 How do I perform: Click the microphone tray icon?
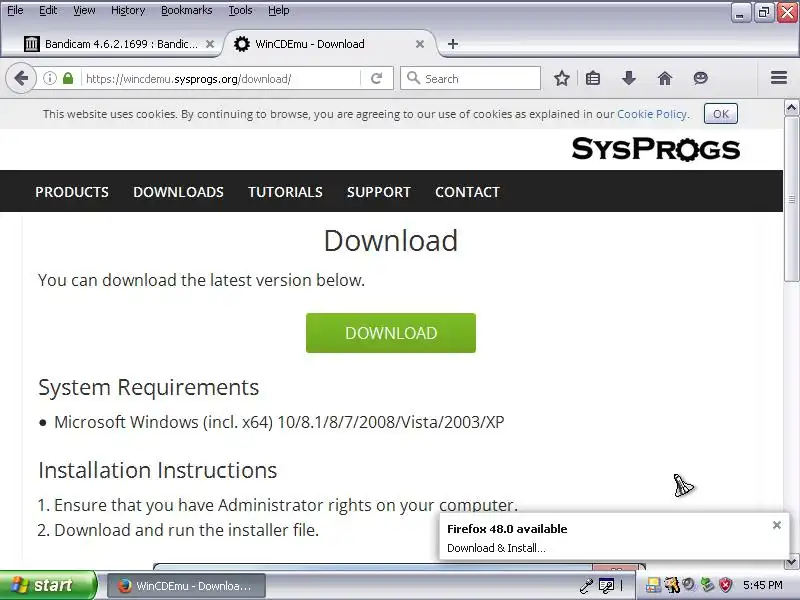[586, 586]
